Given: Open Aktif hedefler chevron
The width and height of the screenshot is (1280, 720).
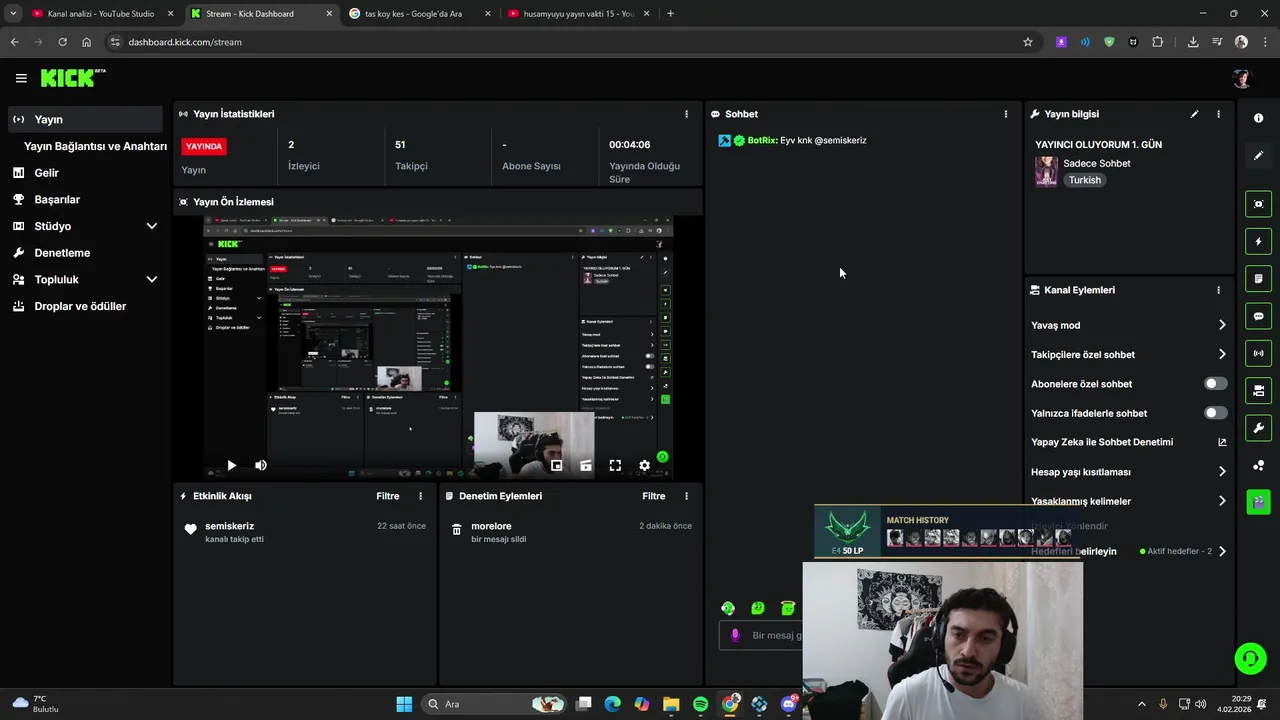Looking at the screenshot, I should [1222, 551].
